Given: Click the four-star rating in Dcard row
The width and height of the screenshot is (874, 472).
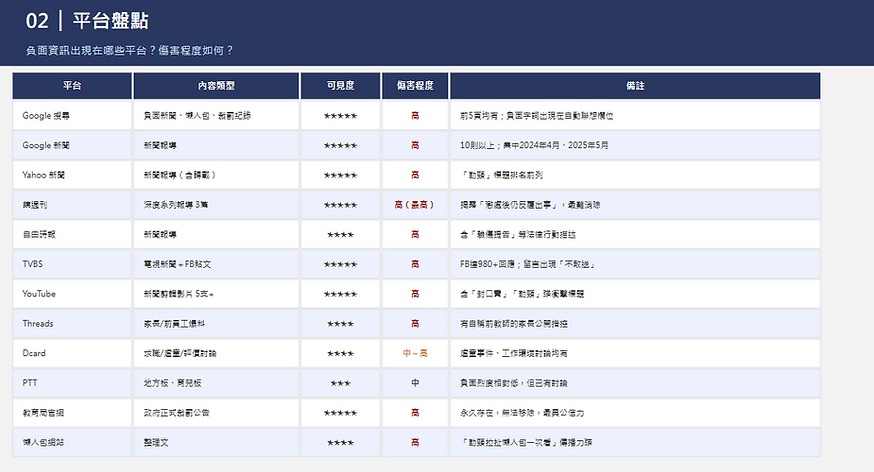Looking at the screenshot, I should (x=341, y=354).
